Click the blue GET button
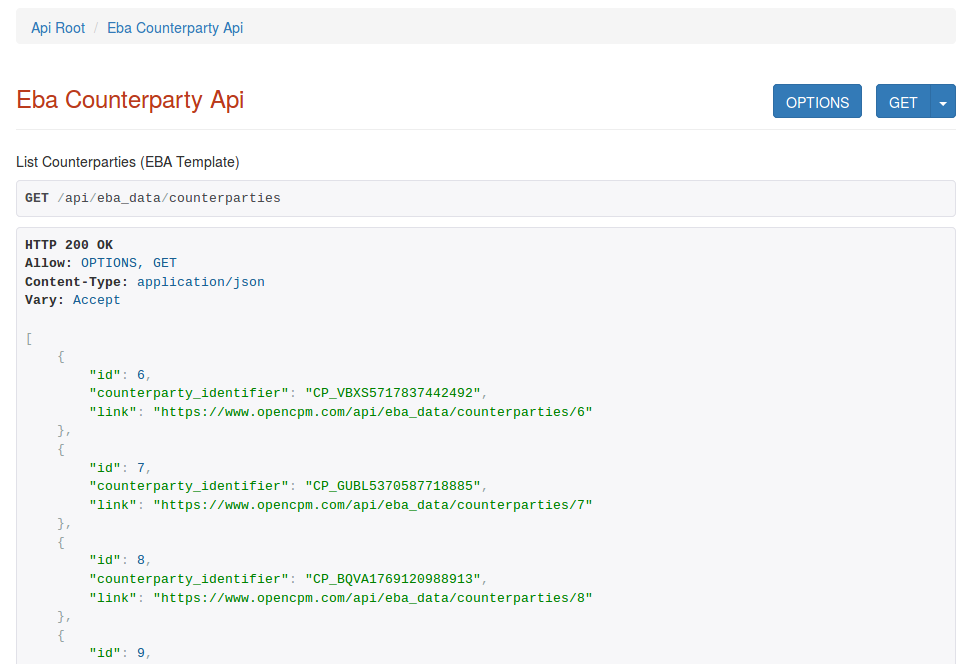 pyautogui.click(x=902, y=102)
